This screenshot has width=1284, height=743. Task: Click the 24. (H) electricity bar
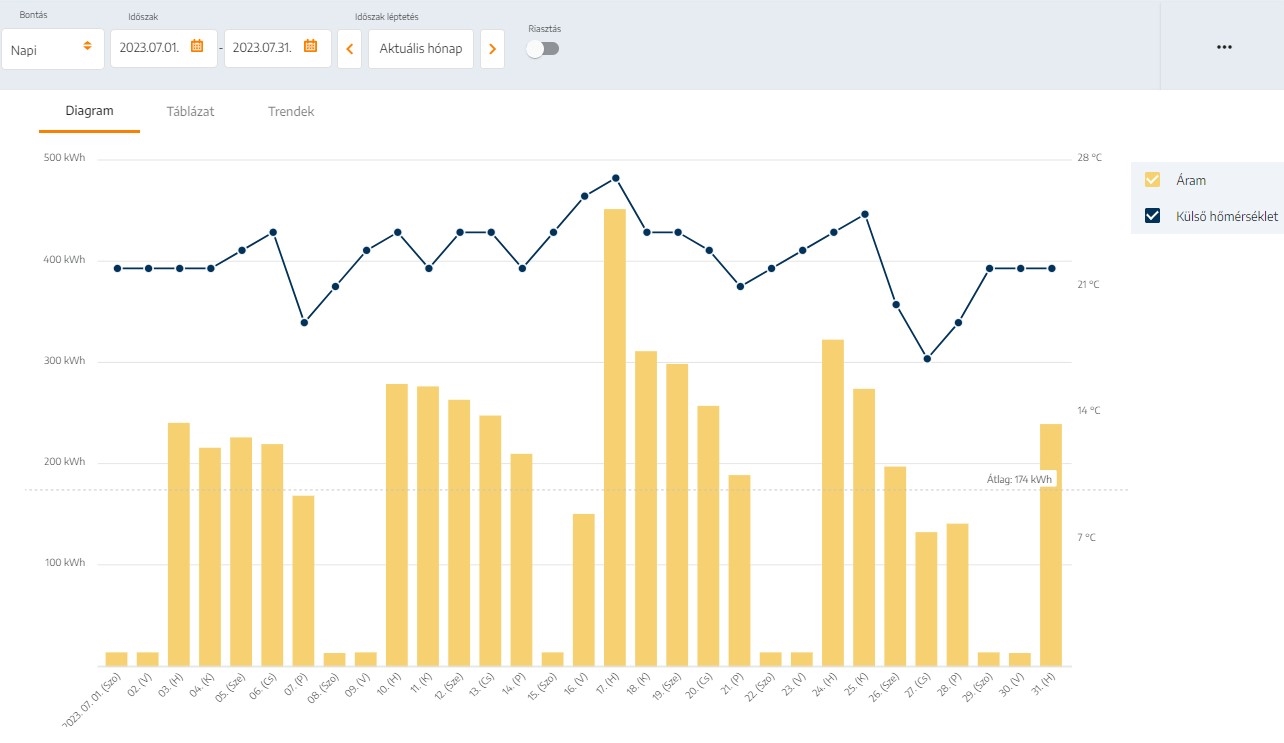click(833, 502)
